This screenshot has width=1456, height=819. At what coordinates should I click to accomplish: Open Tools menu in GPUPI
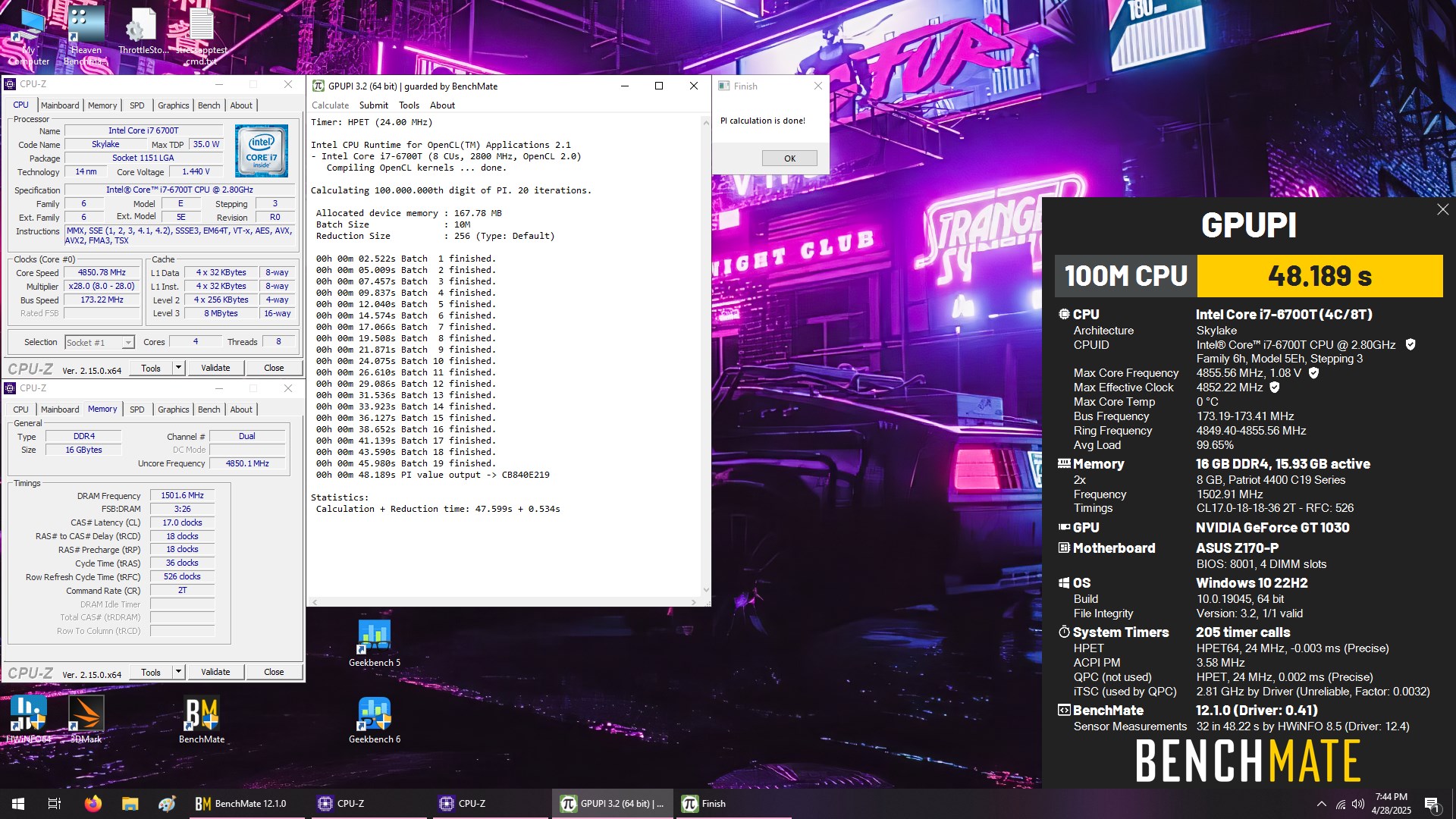click(409, 105)
